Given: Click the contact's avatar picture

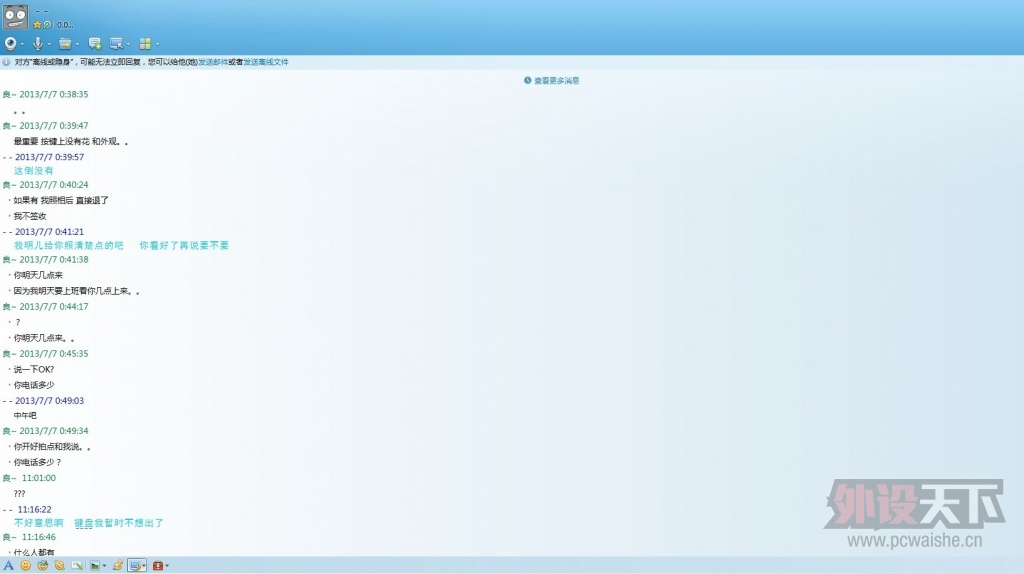Looking at the screenshot, I should [15, 16].
